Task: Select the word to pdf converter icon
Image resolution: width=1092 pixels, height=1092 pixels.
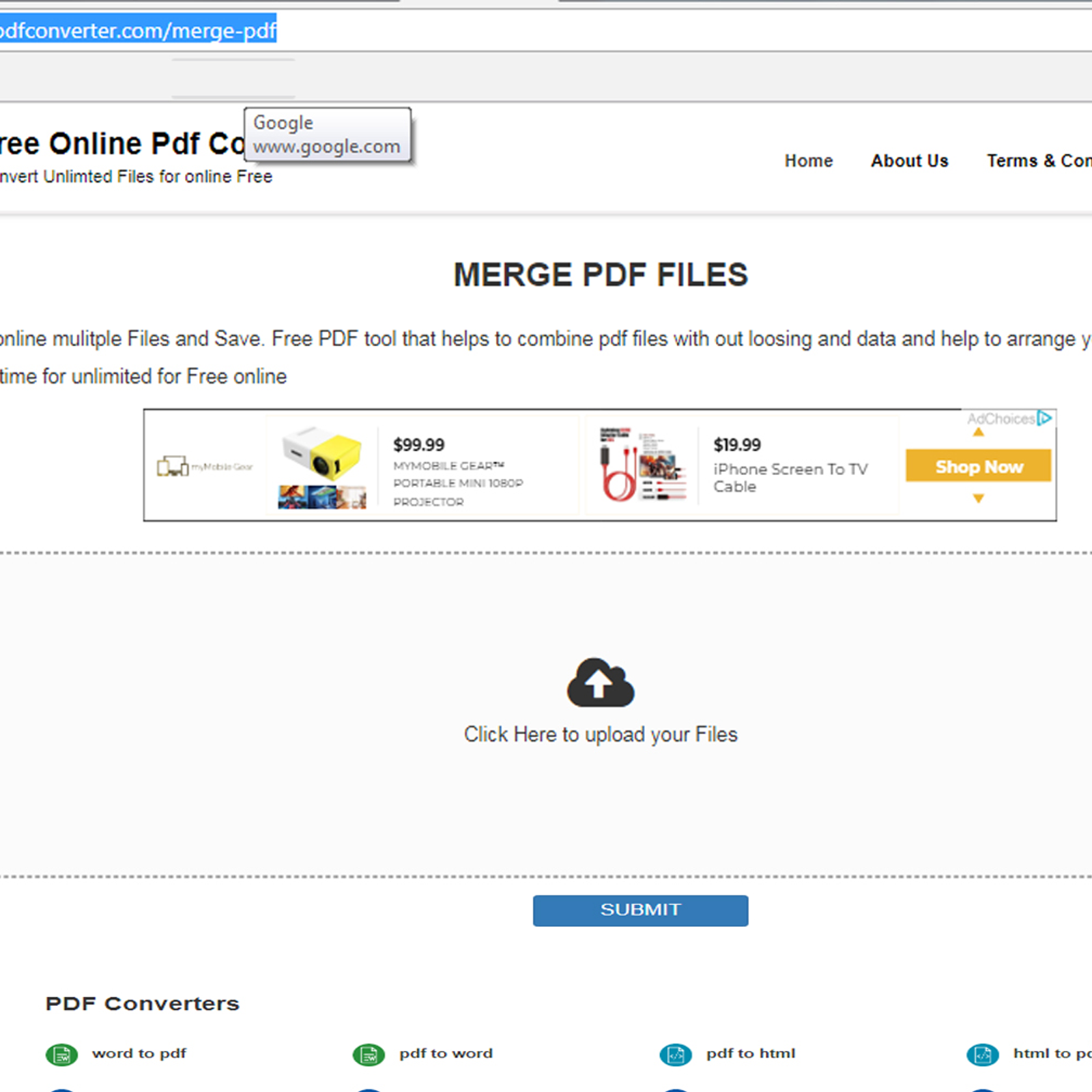Action: [61, 1054]
